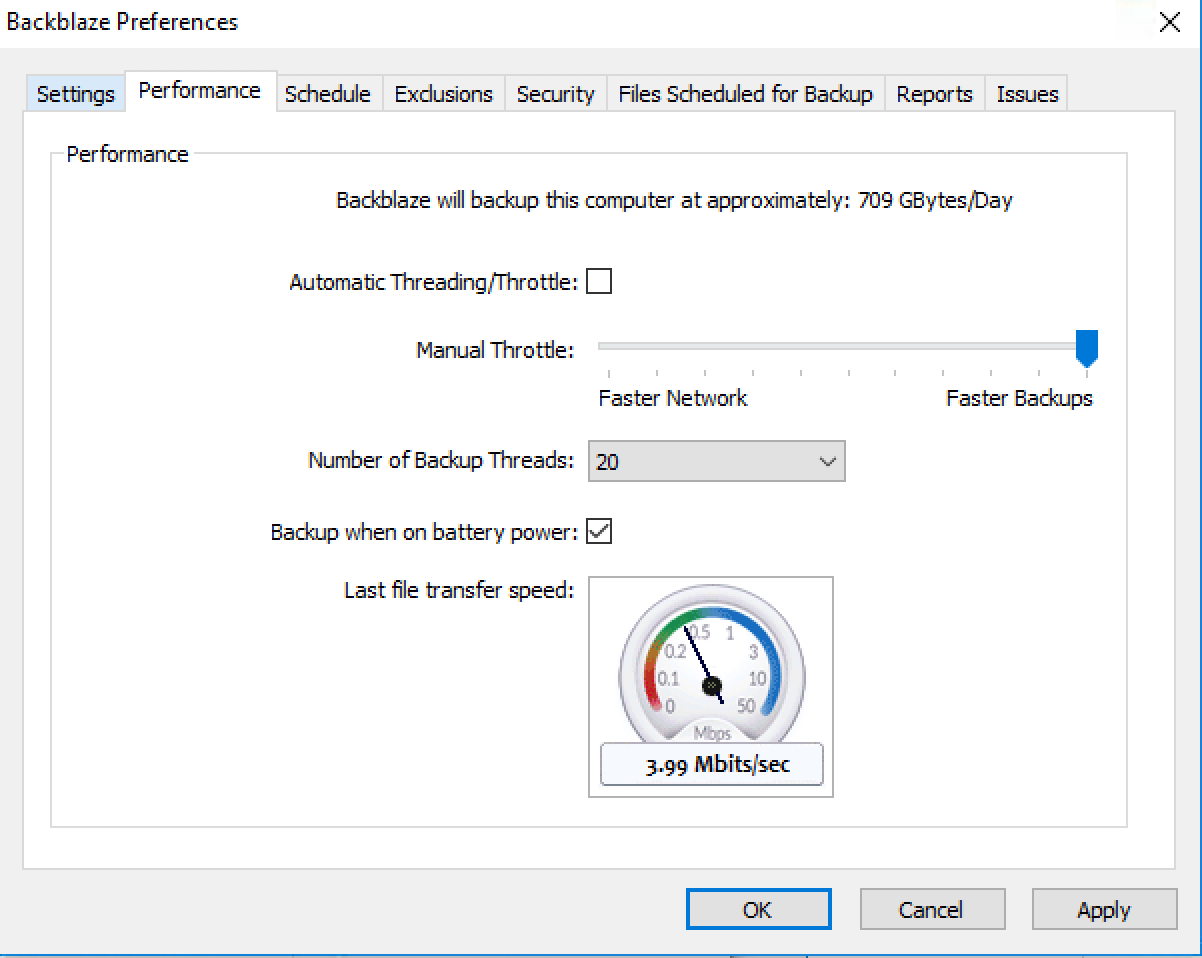Click the Last file transfer speed label
The height and width of the screenshot is (958, 1202).
click(459, 590)
